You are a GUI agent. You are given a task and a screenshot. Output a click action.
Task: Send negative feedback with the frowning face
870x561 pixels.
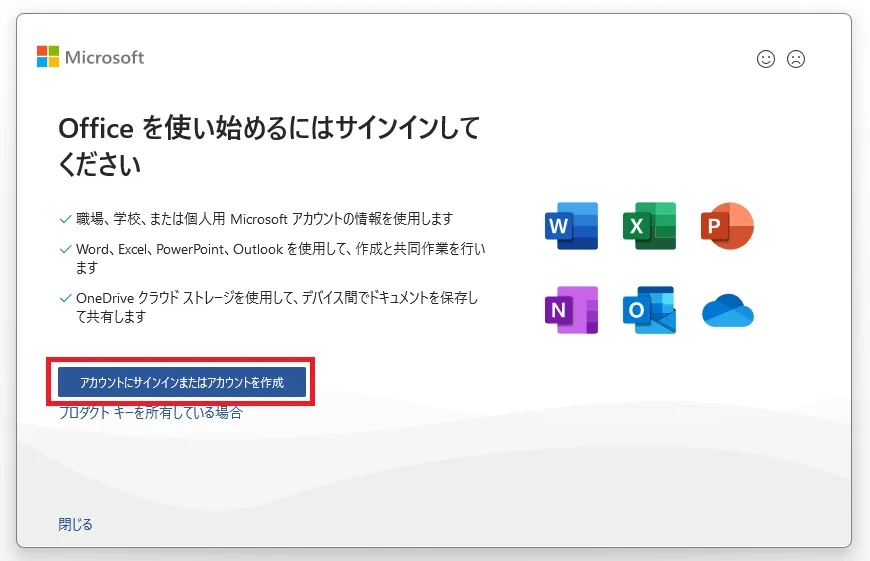tap(796, 59)
